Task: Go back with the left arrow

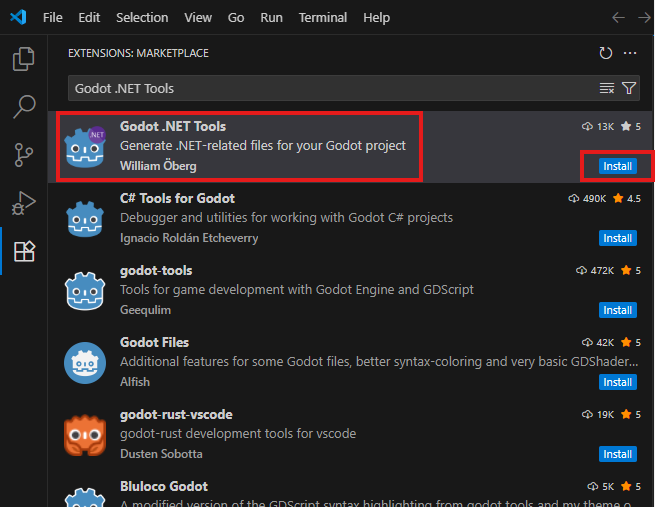Action: point(618,18)
